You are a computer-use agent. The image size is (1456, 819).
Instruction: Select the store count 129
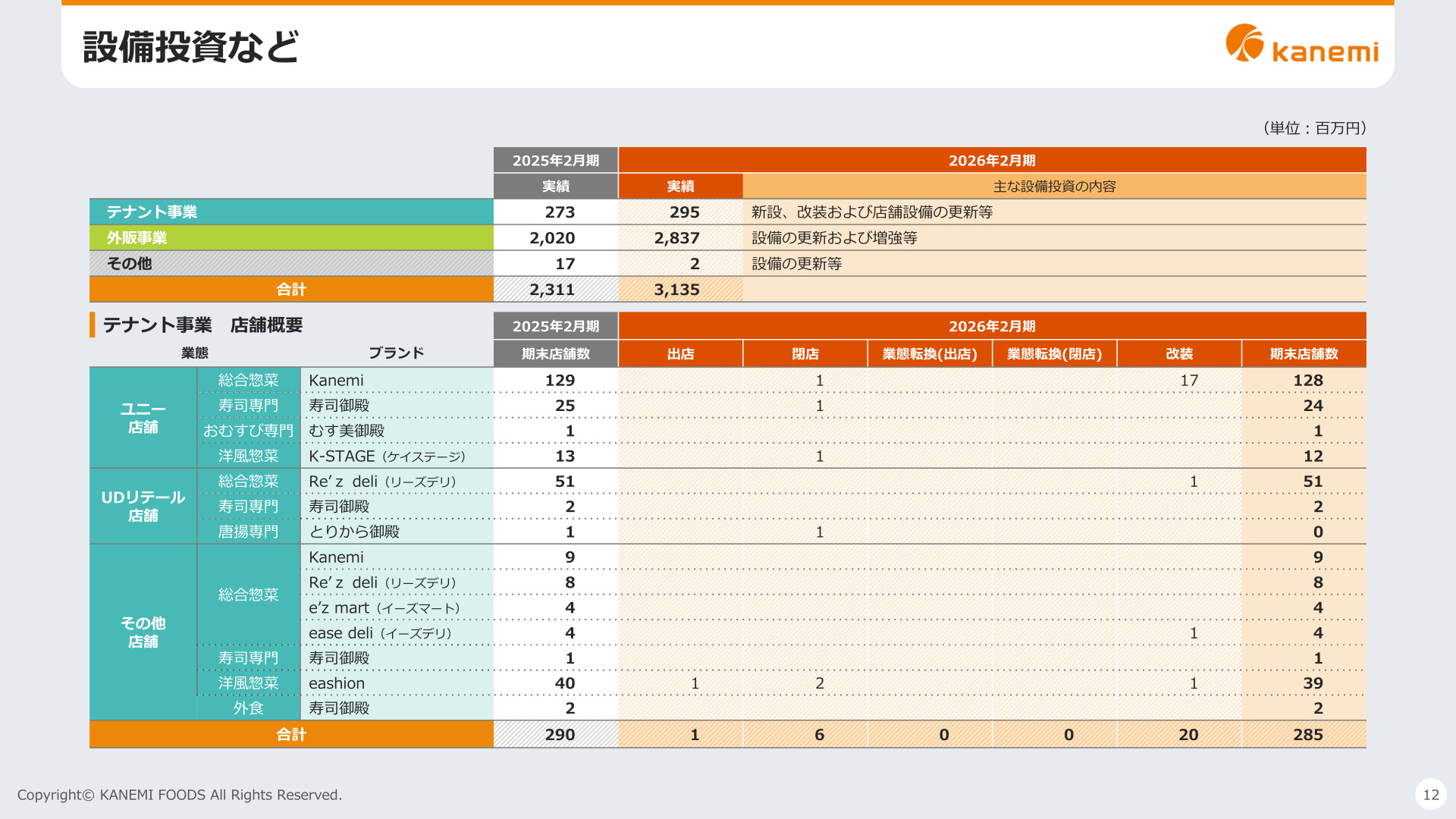tap(560, 381)
